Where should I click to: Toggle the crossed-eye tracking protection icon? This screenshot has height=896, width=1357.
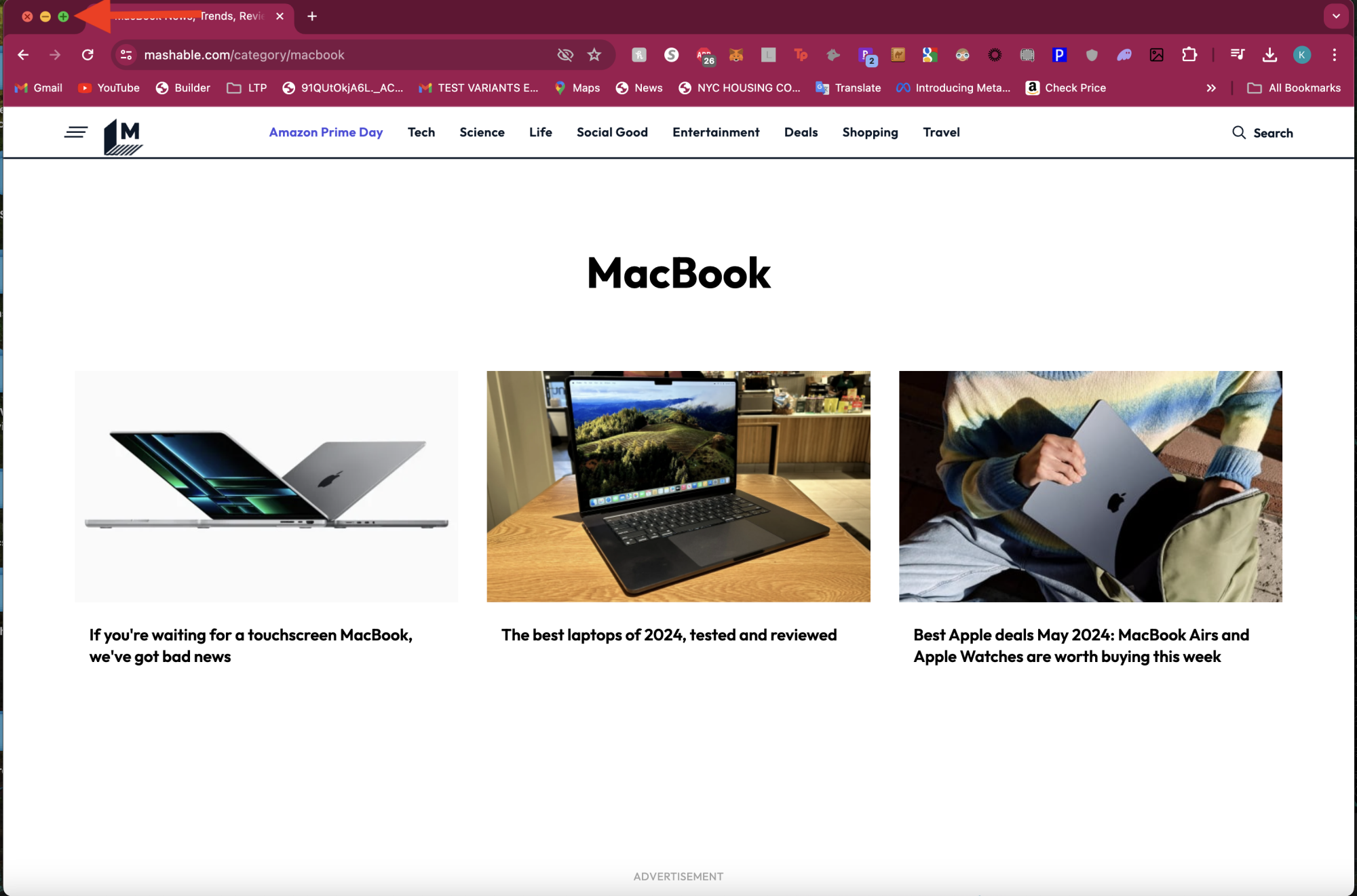point(565,55)
